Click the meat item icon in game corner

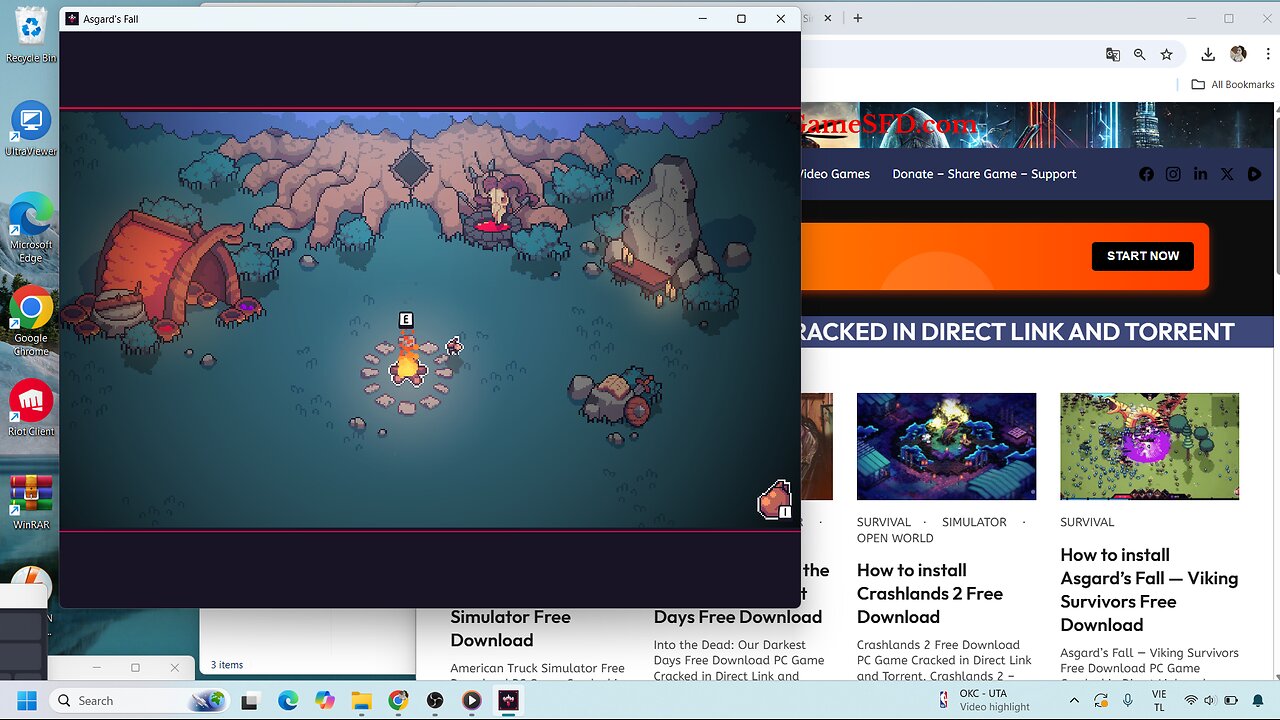click(x=774, y=500)
